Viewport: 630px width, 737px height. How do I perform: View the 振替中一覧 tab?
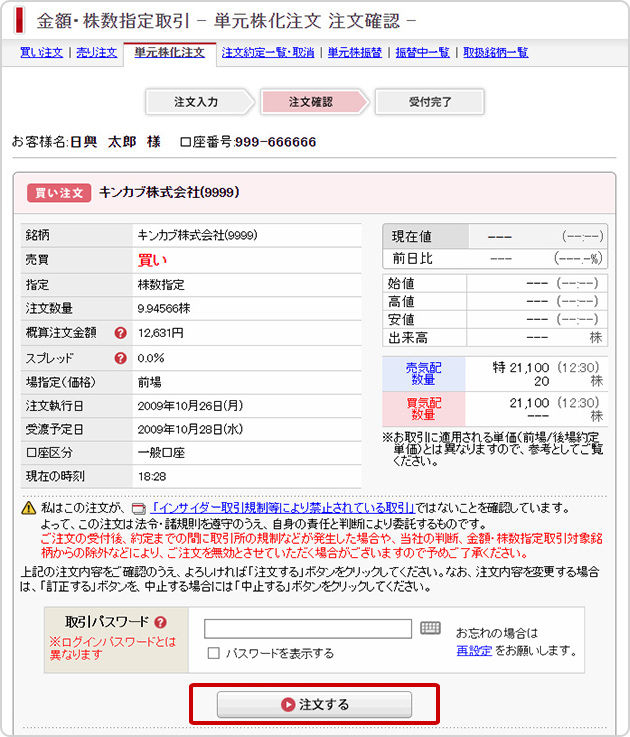click(422, 52)
